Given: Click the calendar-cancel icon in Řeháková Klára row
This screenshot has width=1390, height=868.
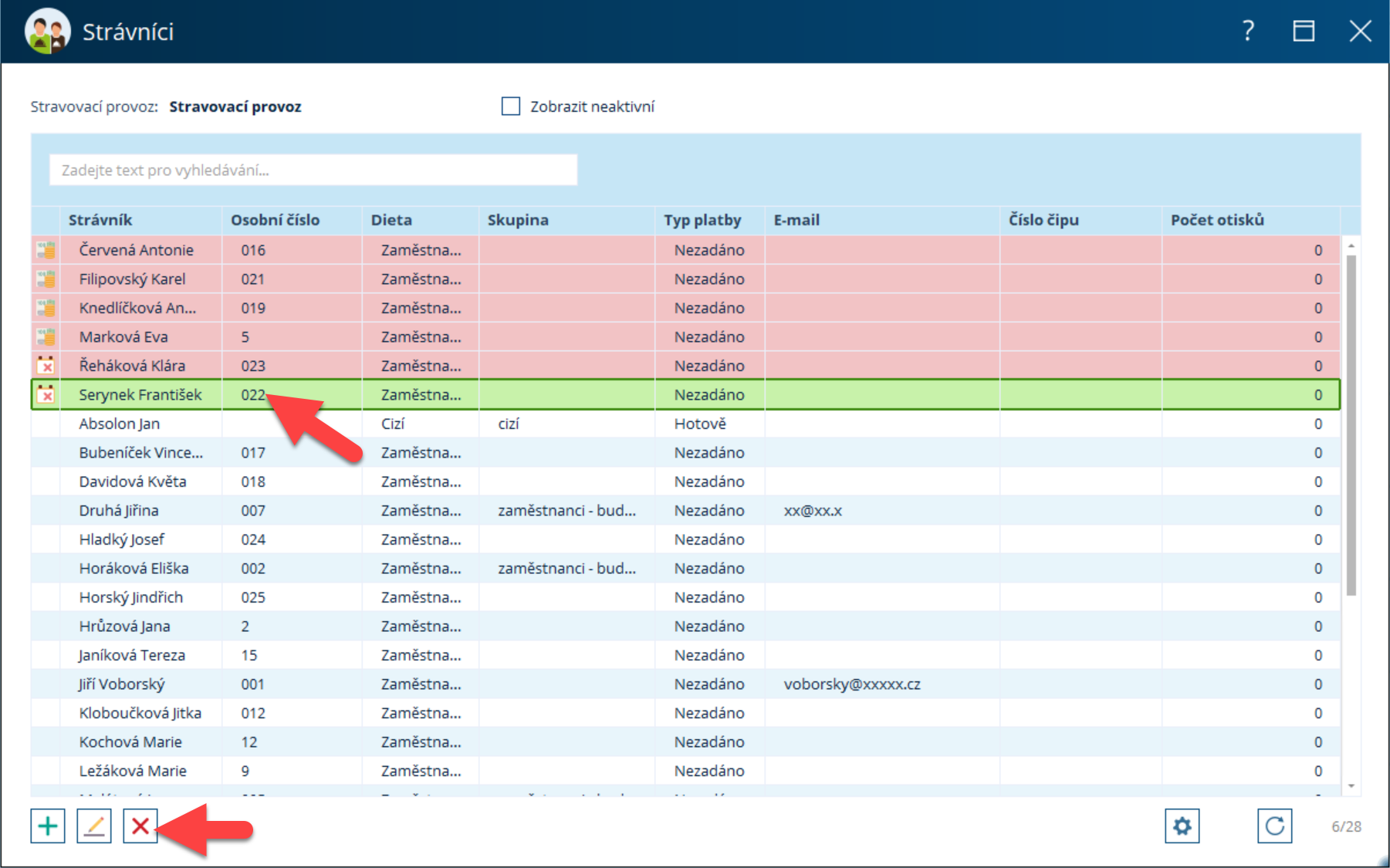Looking at the screenshot, I should coord(46,365).
